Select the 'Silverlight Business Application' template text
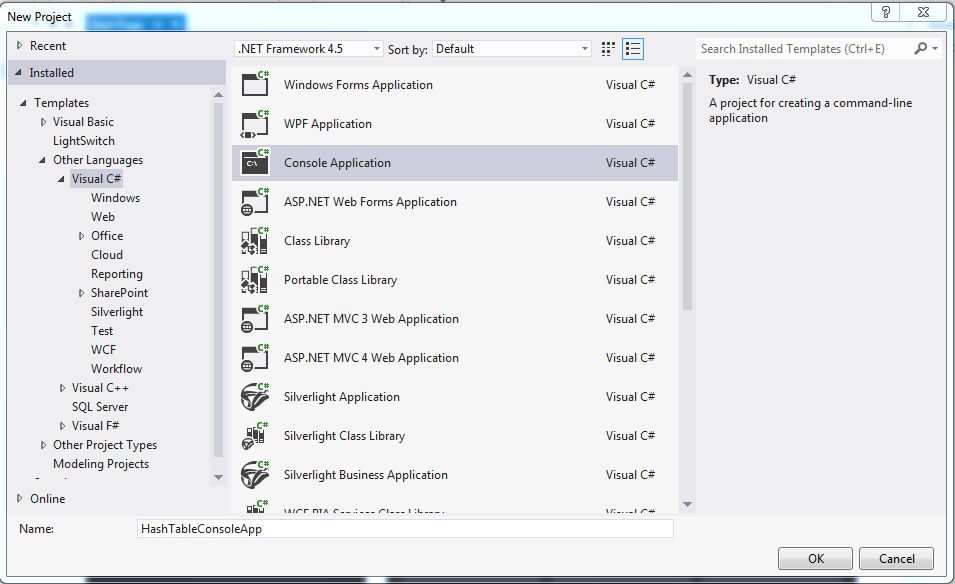Image resolution: width=955 pixels, height=584 pixels. 365,474
